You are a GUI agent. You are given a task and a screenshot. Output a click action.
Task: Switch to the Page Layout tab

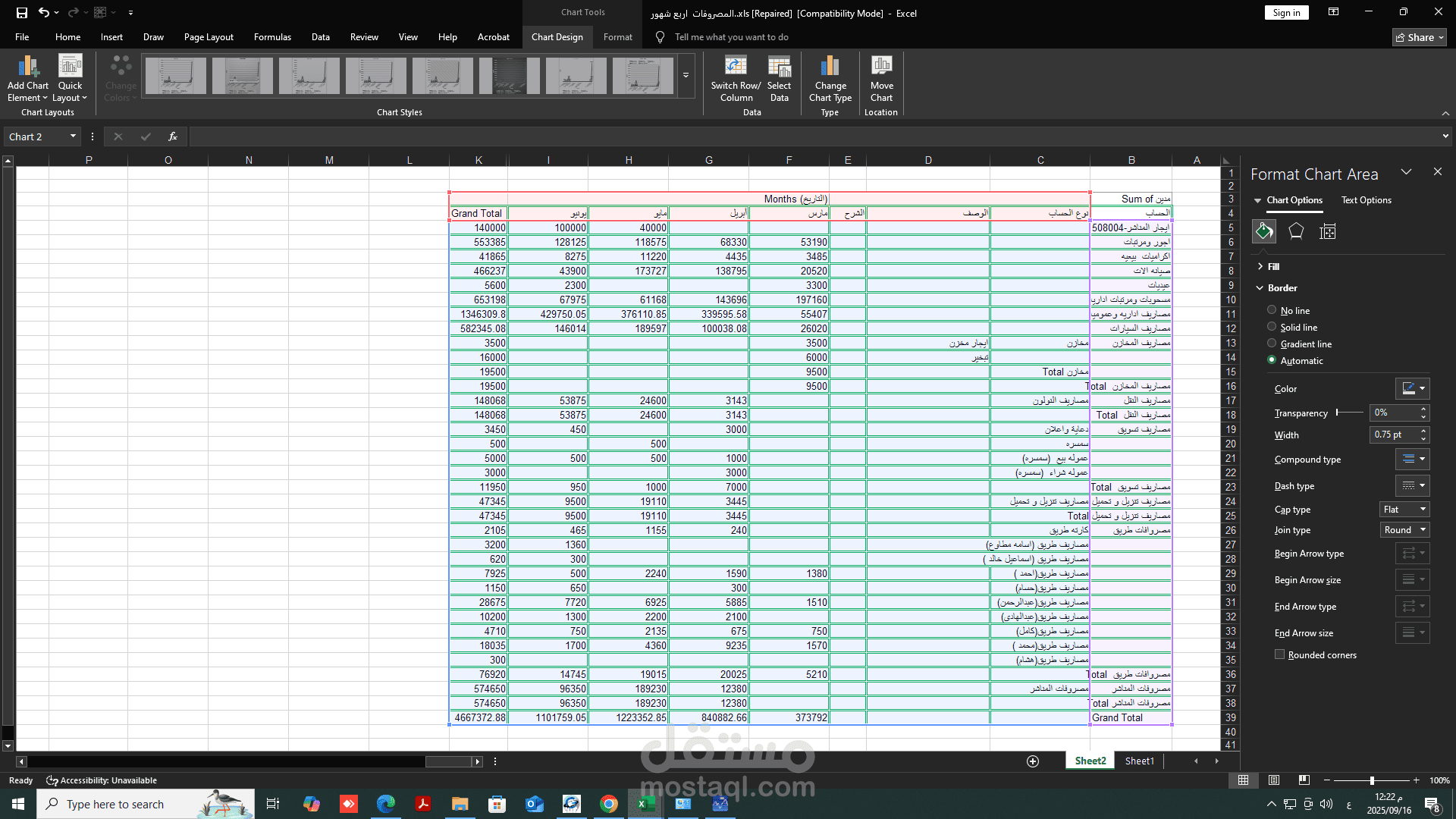coord(209,37)
